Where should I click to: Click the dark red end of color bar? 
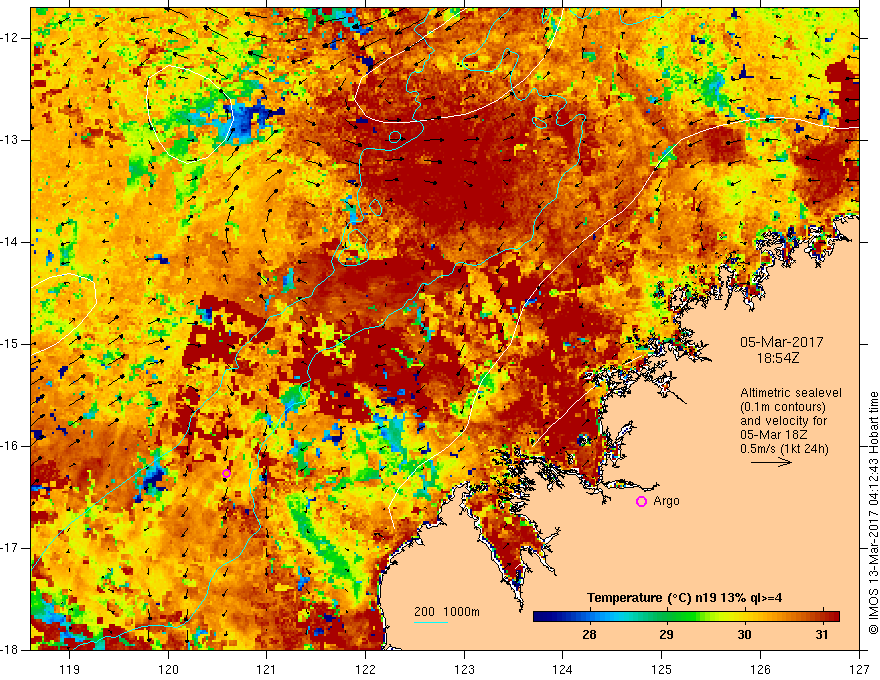pyautogui.click(x=832, y=616)
